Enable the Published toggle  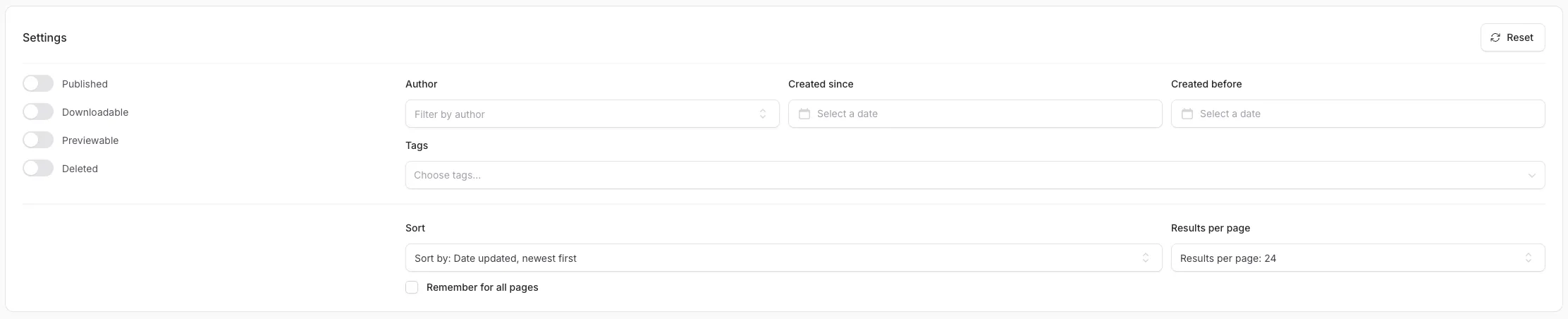coord(38,84)
